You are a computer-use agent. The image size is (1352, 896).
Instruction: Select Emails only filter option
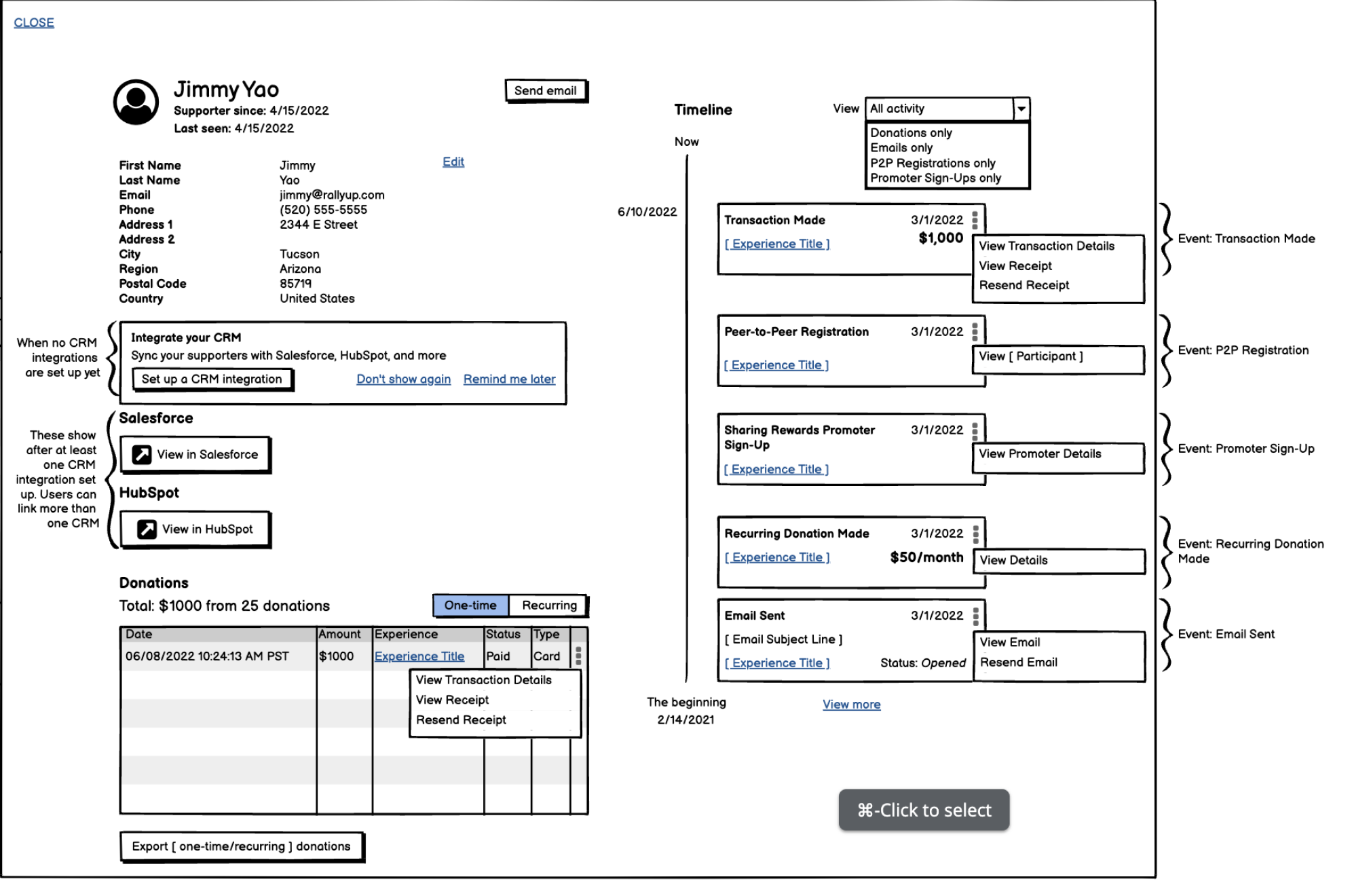[x=901, y=148]
